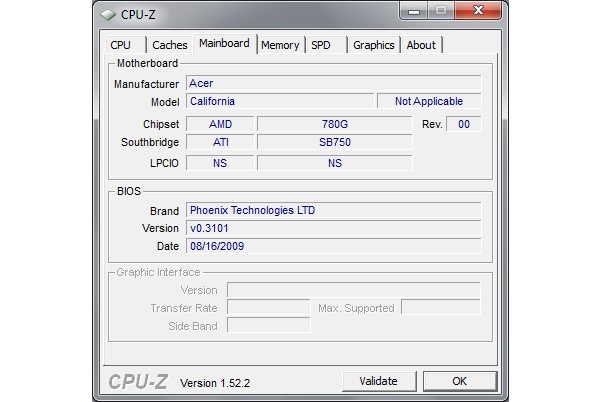Screen dimensions: 600x402
Task: Select the Mainboard tab
Action: 224,43
